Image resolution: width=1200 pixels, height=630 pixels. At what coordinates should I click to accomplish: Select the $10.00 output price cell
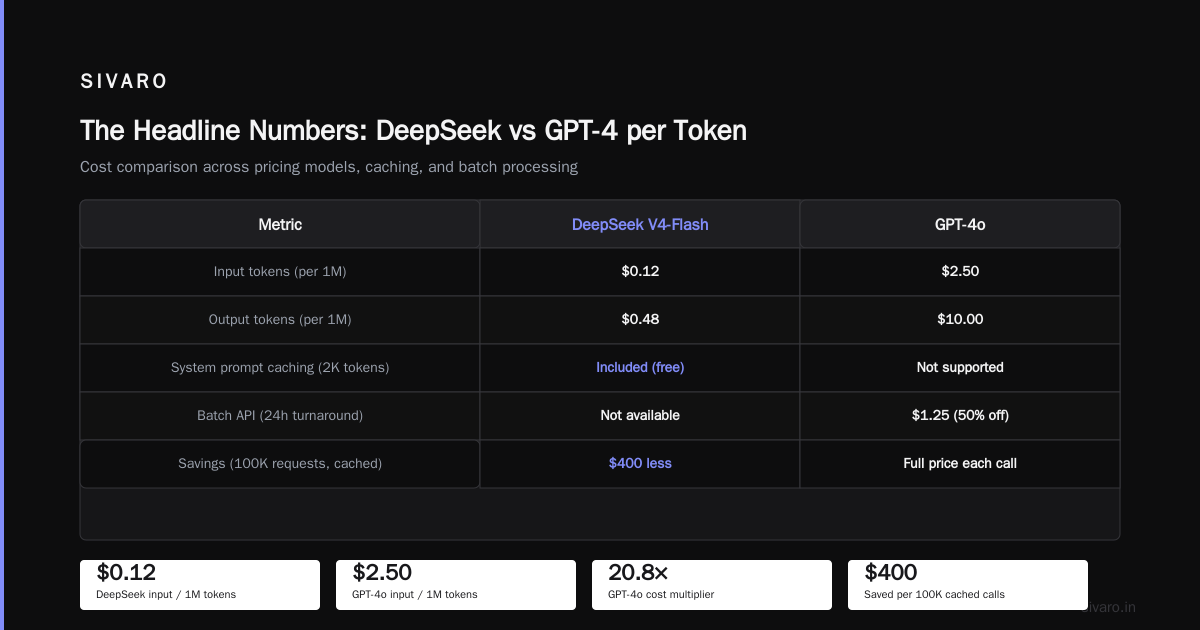[960, 319]
